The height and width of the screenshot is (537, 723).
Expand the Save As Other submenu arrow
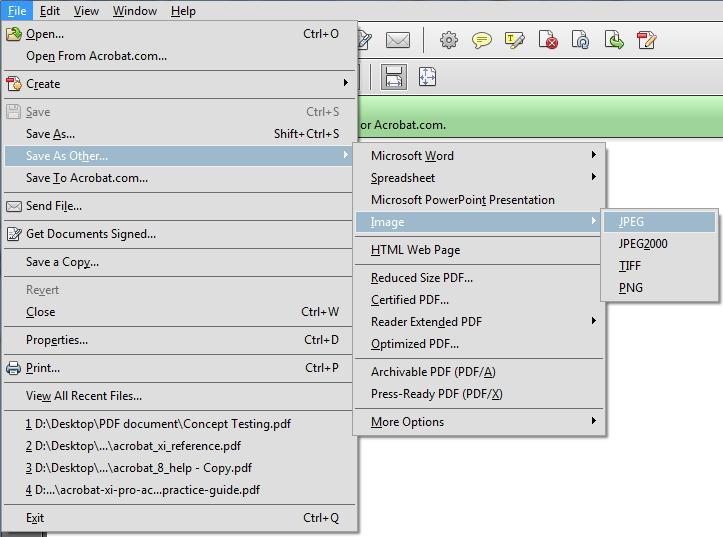(x=345, y=155)
